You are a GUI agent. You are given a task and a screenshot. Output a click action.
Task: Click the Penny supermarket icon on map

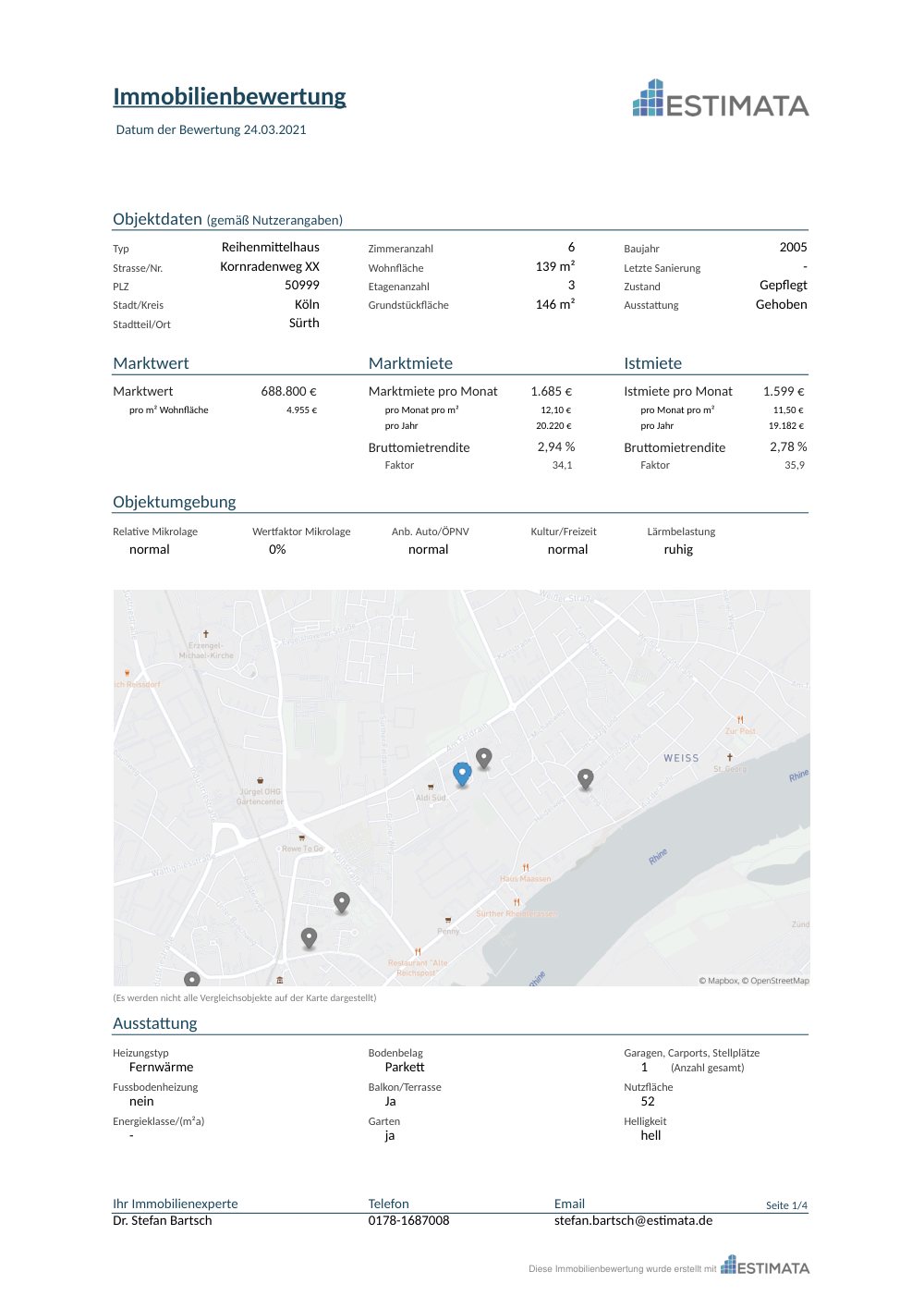tap(448, 921)
